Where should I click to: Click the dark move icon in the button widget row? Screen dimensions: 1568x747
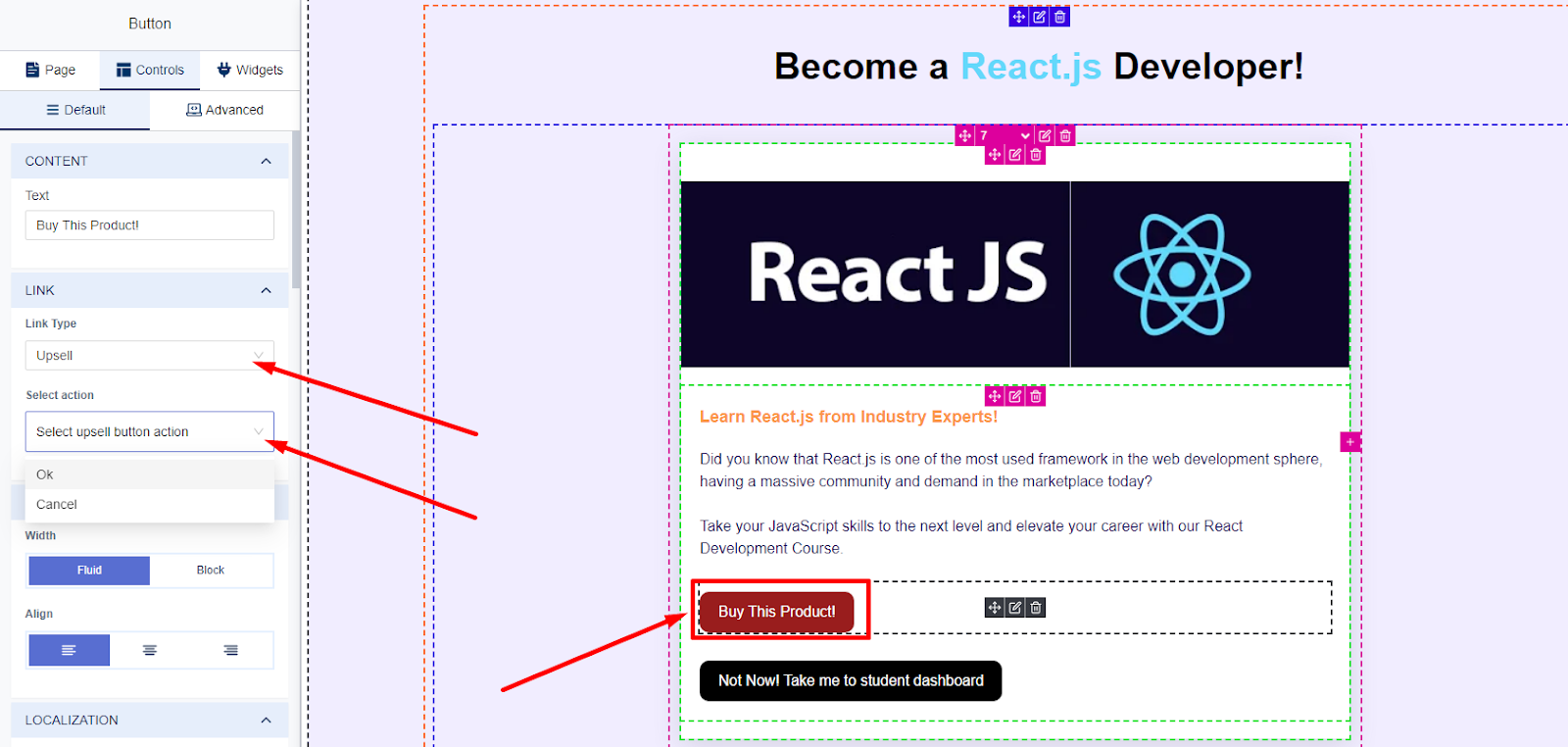pyautogui.click(x=995, y=608)
